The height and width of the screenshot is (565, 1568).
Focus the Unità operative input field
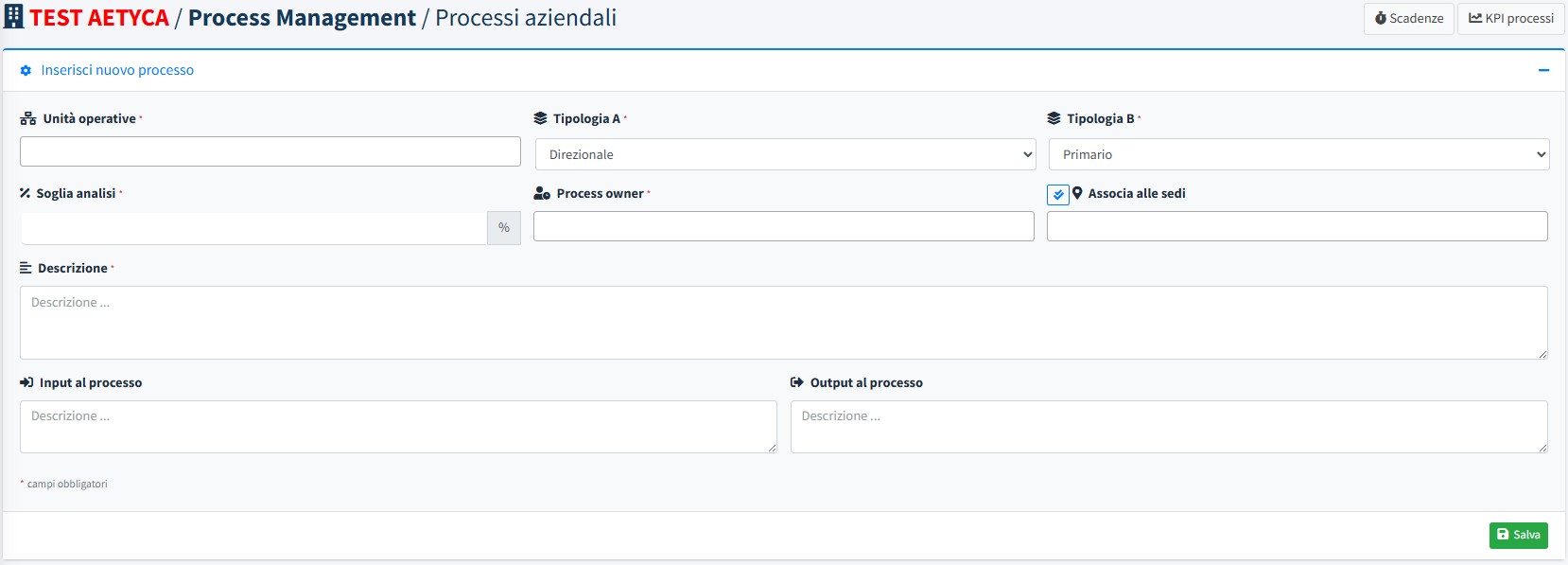coord(270,151)
